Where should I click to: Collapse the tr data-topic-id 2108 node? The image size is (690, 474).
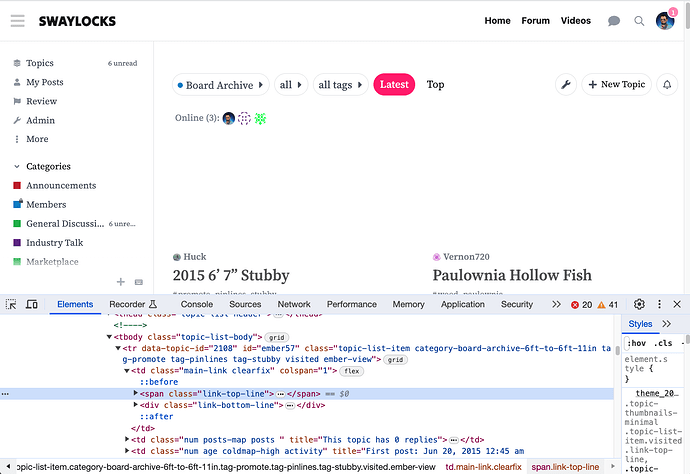(x=118, y=349)
